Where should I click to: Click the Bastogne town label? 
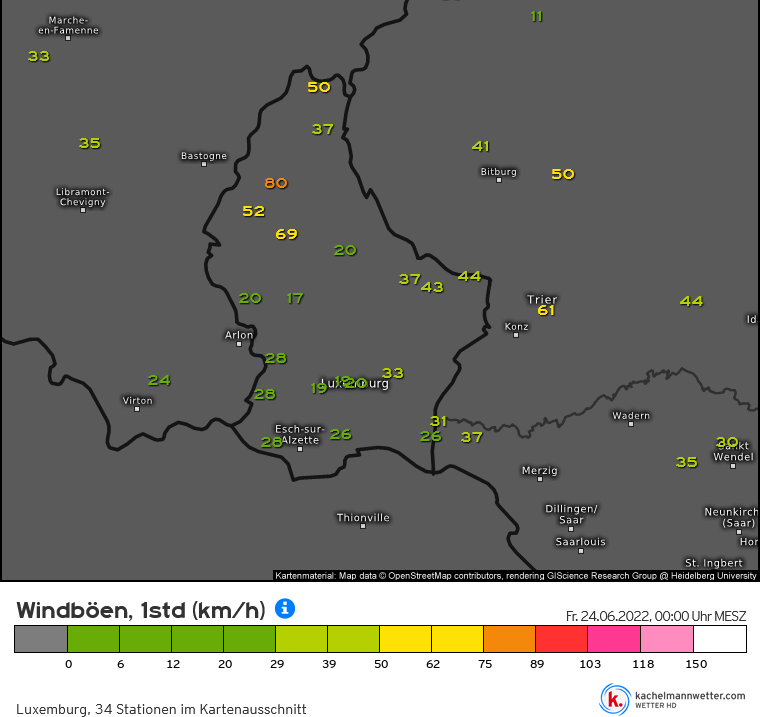(204, 156)
